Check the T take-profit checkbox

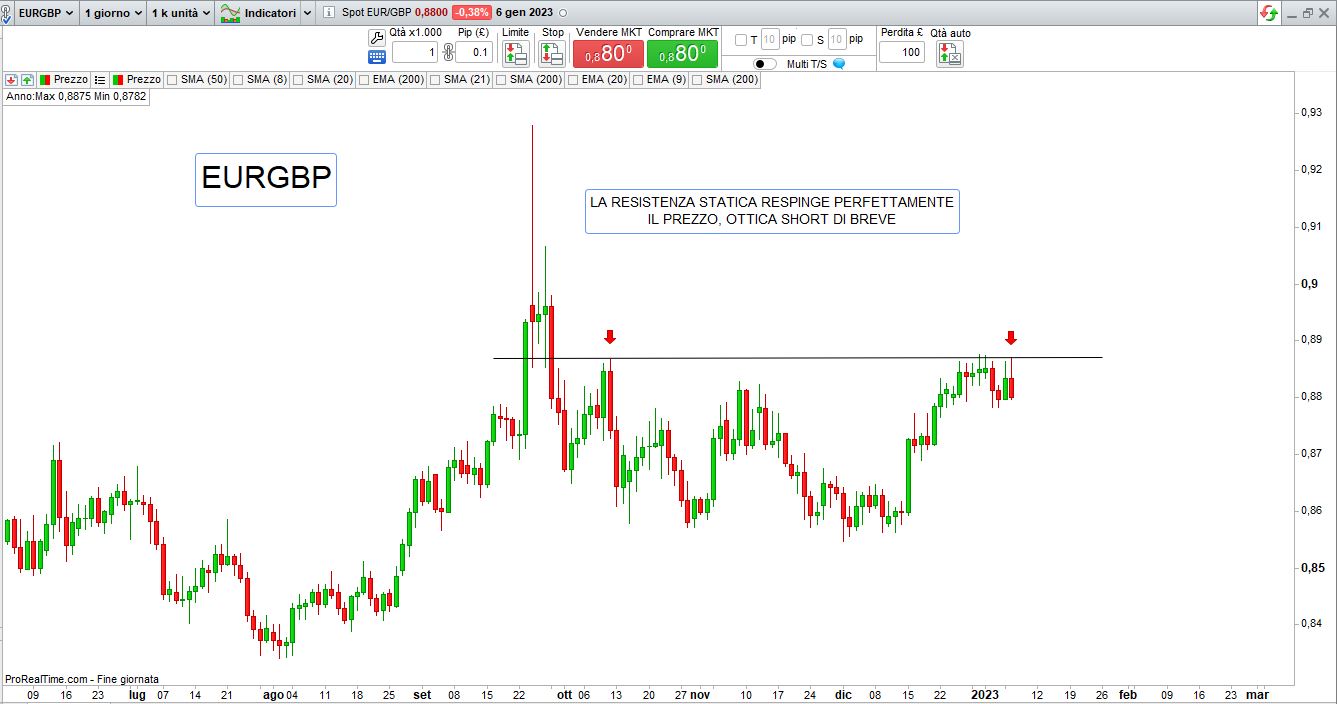click(741, 40)
